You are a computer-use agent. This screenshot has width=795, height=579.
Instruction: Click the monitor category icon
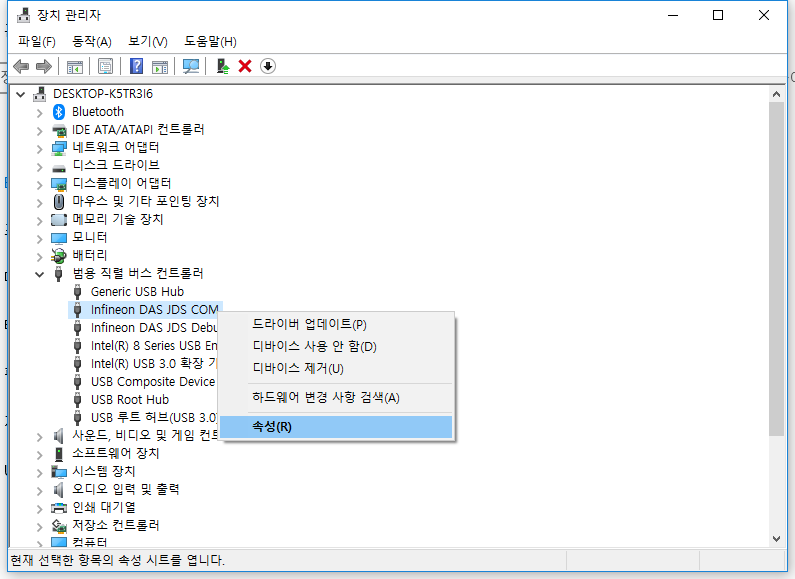coord(59,238)
